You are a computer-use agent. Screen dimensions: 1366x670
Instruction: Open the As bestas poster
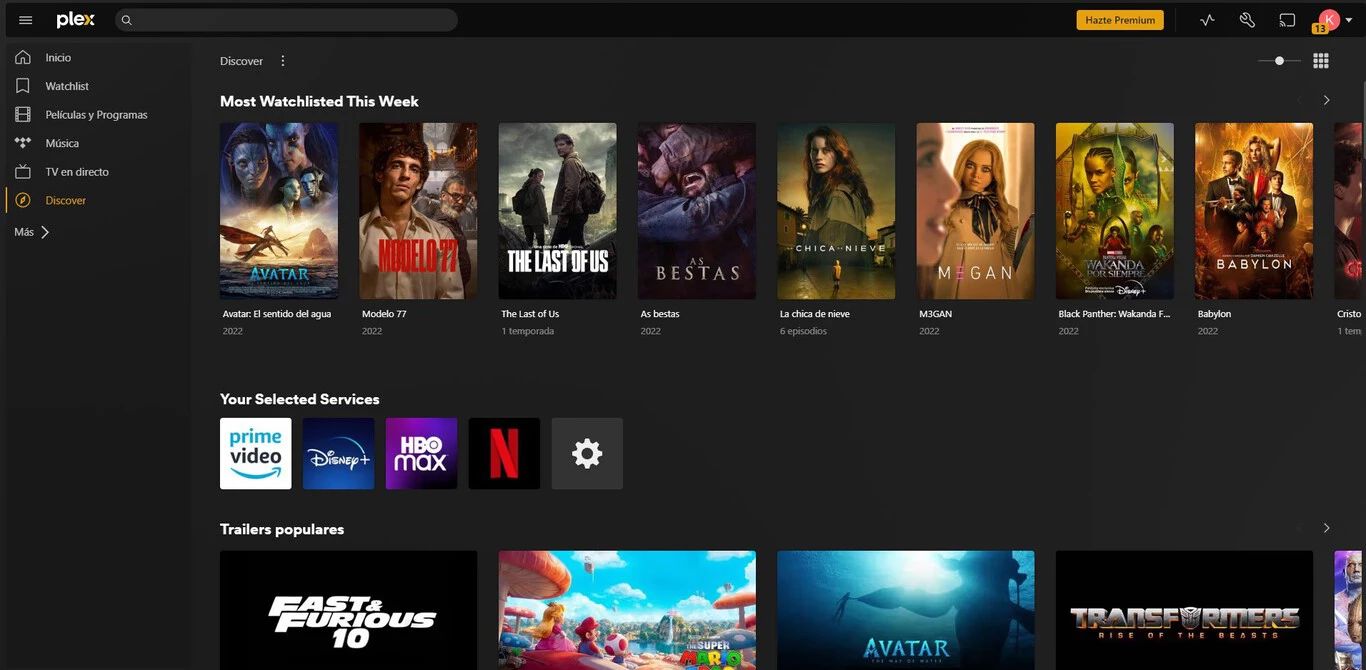(697, 211)
